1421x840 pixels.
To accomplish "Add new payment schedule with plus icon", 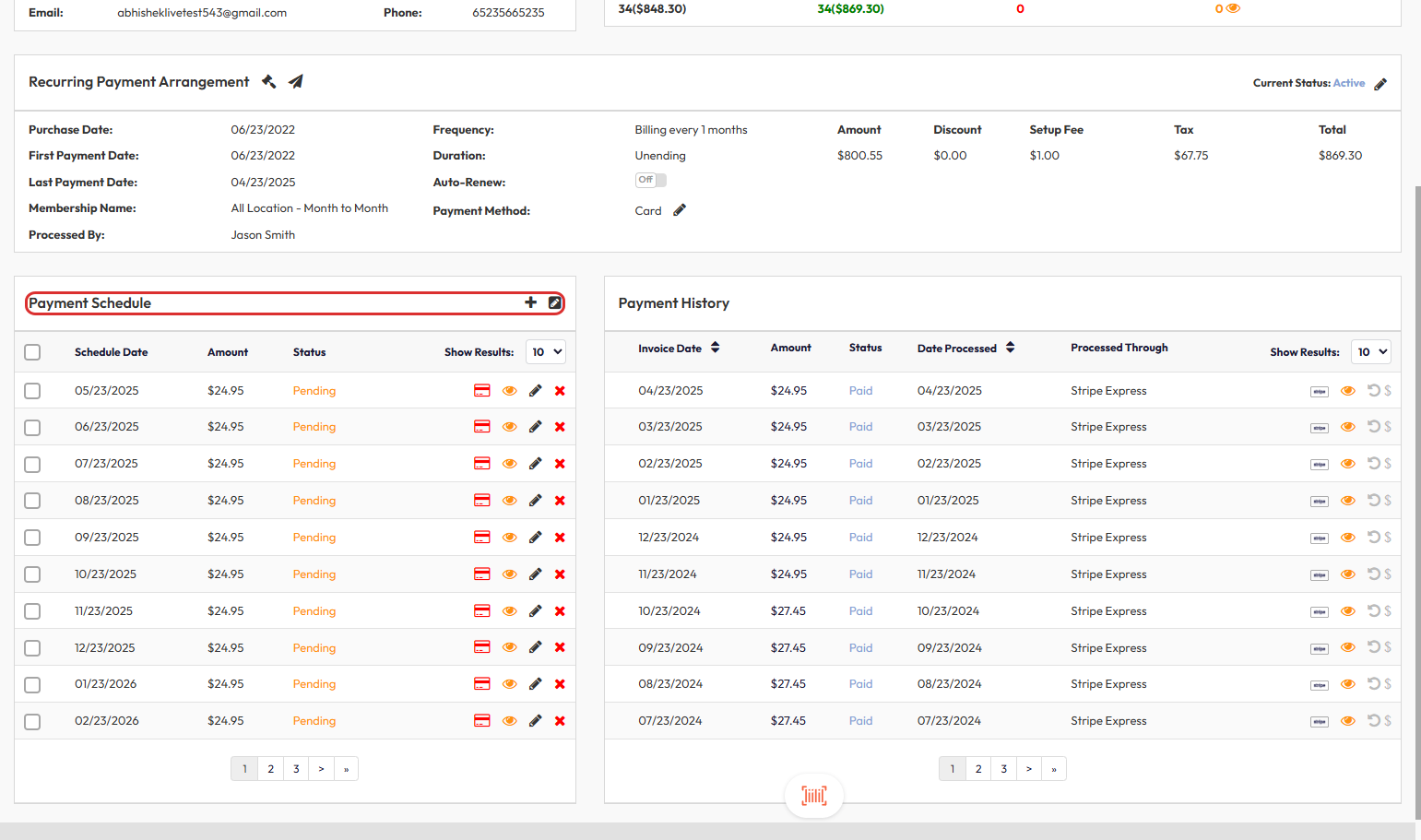I will pyautogui.click(x=530, y=302).
